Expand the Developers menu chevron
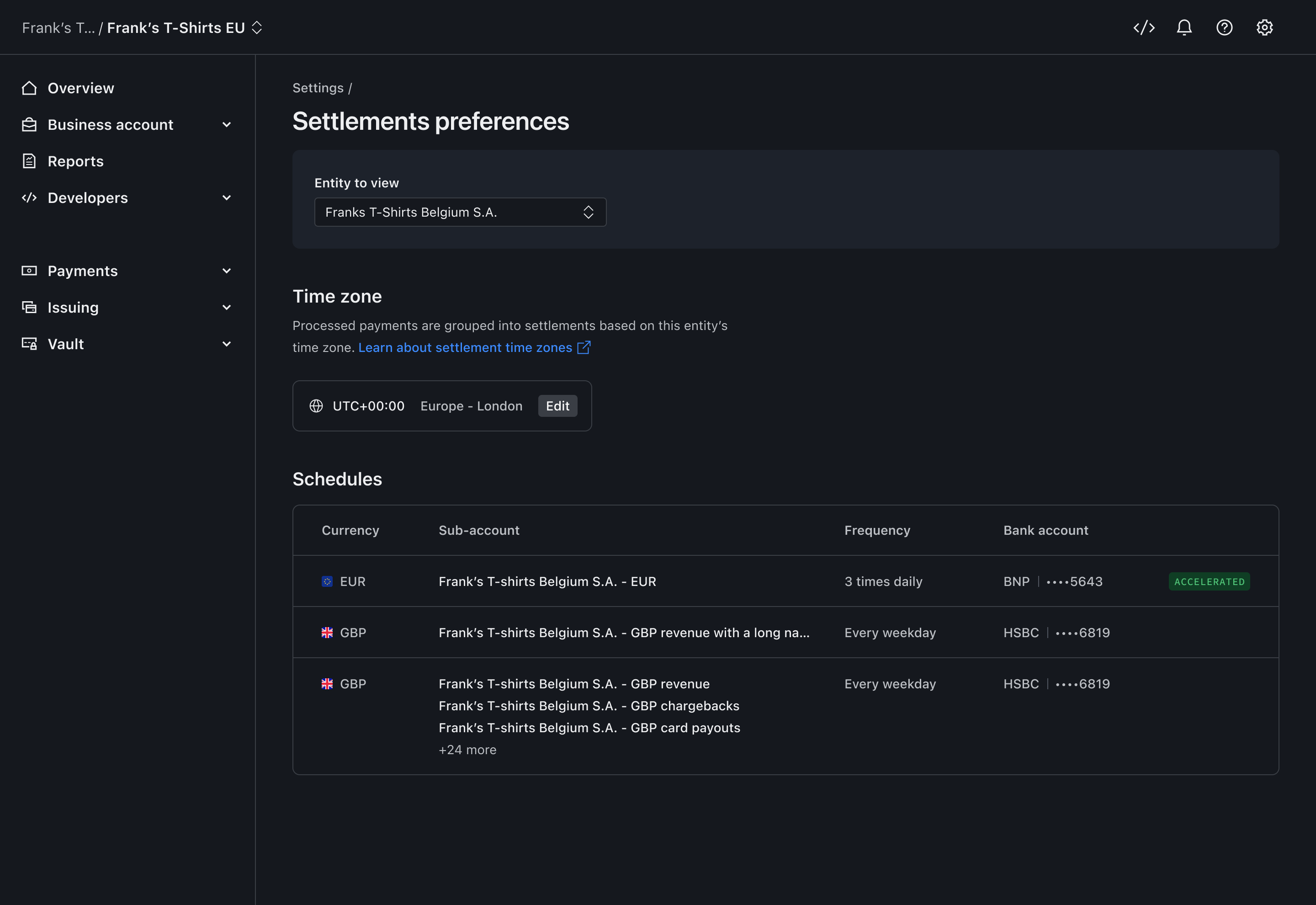 pyautogui.click(x=227, y=197)
